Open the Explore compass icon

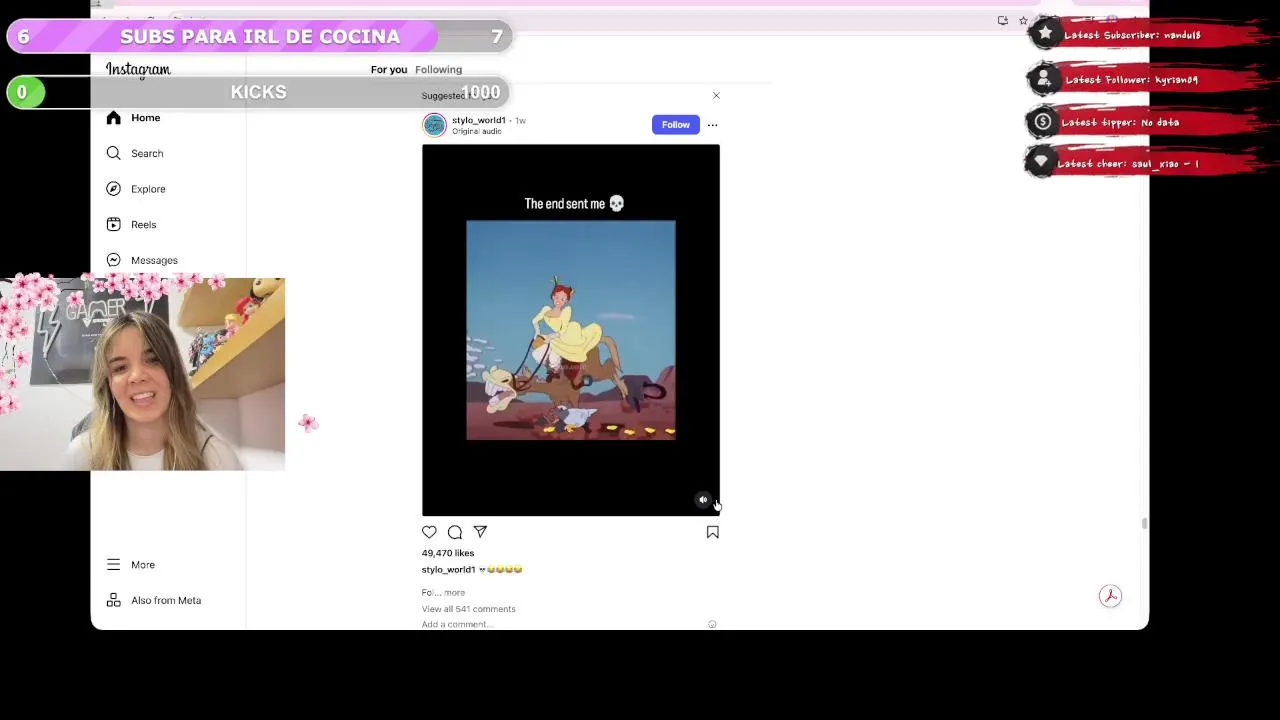coord(113,189)
